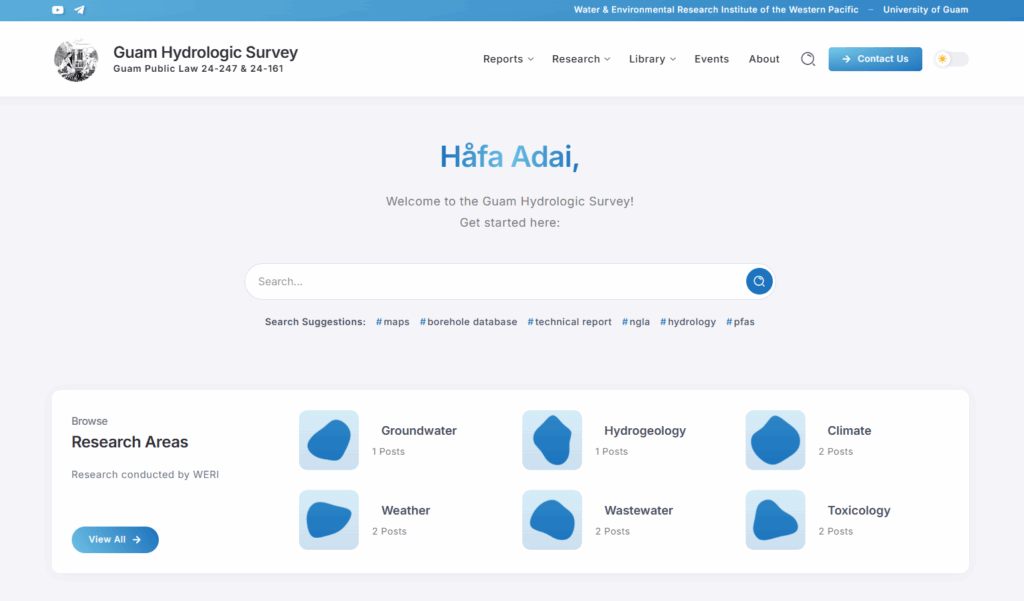Toggle the dark mode switch

pyautogui.click(x=951, y=59)
